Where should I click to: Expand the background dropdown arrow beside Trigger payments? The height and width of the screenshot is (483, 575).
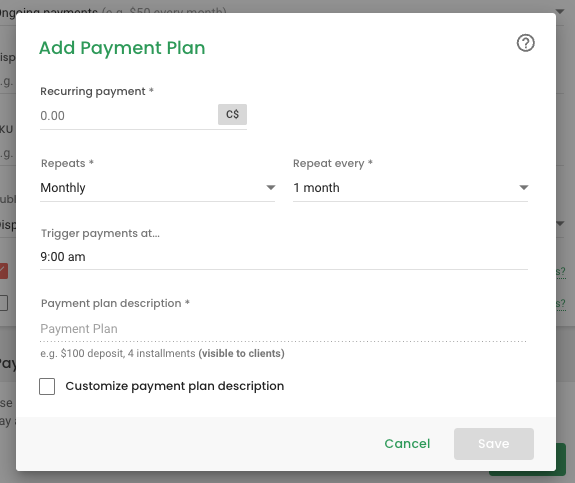[560, 224]
